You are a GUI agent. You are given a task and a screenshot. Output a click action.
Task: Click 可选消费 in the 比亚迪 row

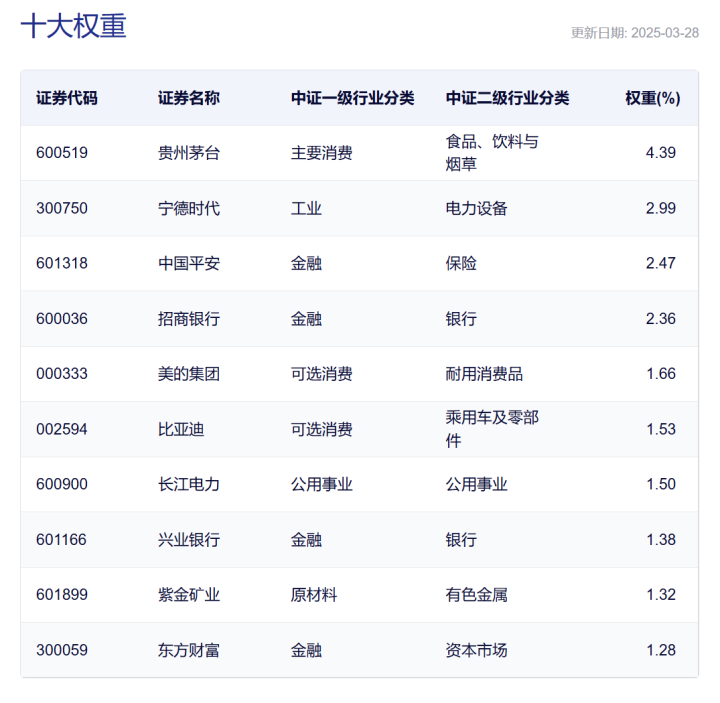click(x=321, y=429)
